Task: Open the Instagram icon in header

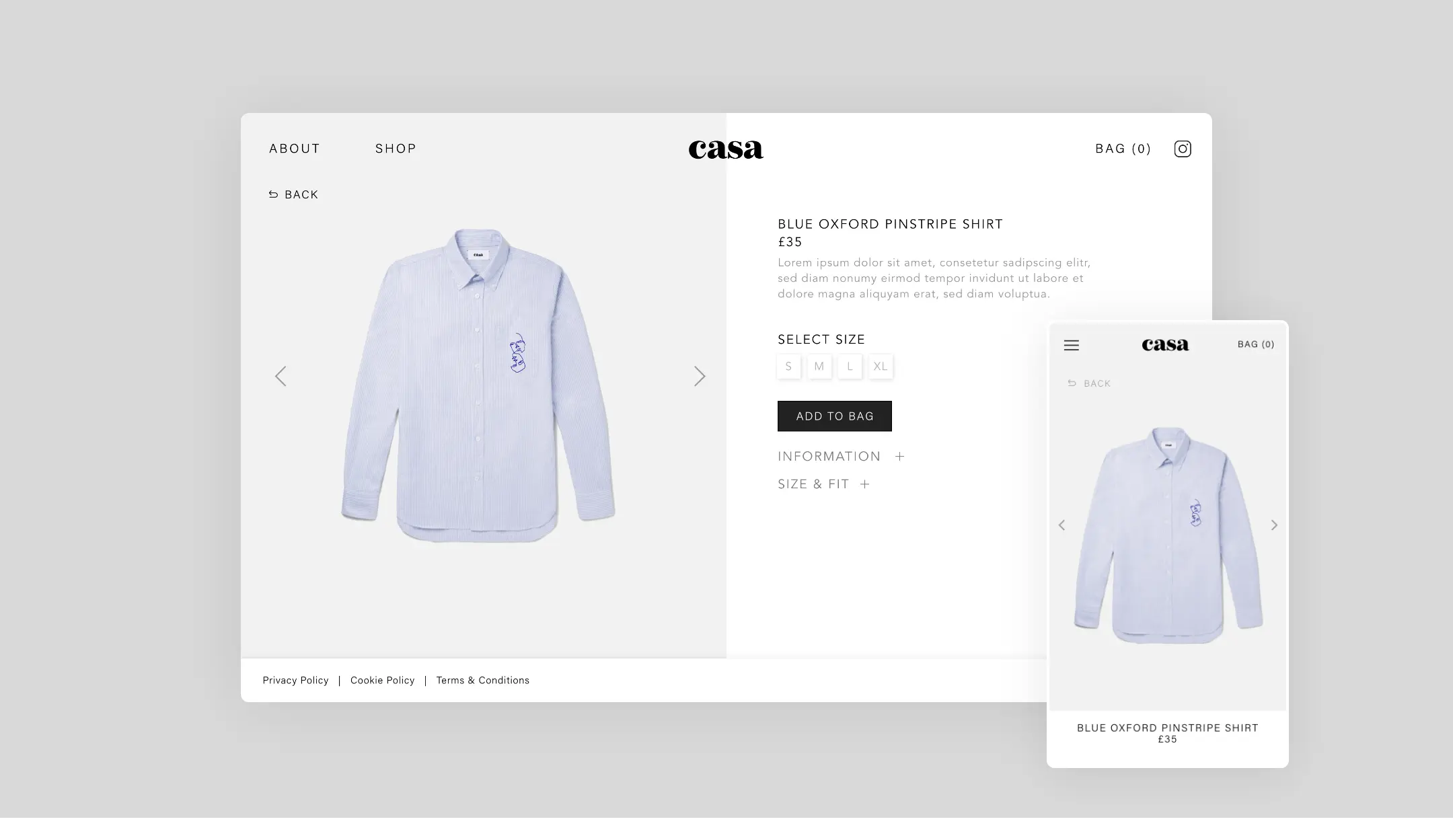Action: 1183,149
